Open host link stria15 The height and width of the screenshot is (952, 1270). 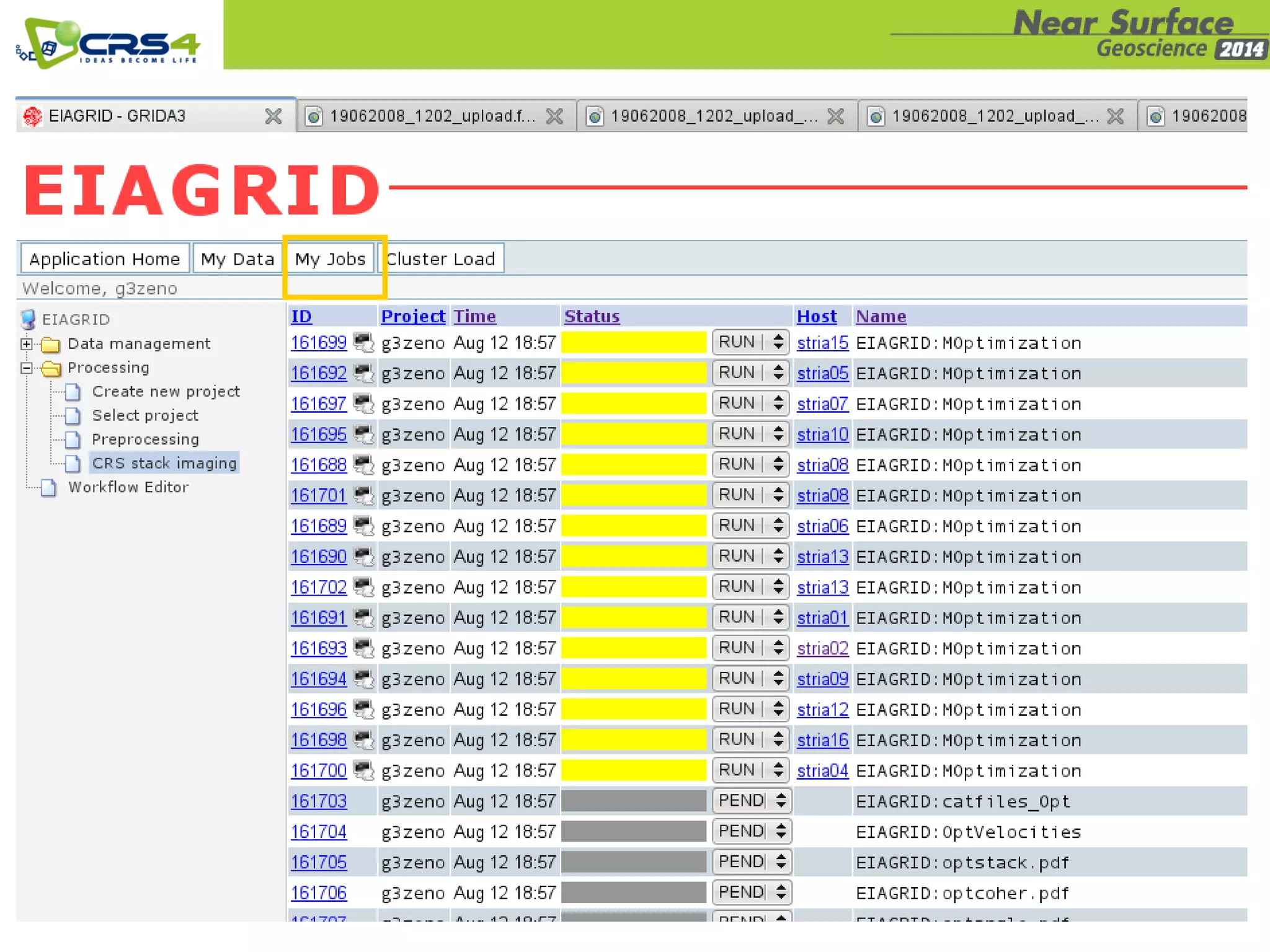click(x=822, y=343)
